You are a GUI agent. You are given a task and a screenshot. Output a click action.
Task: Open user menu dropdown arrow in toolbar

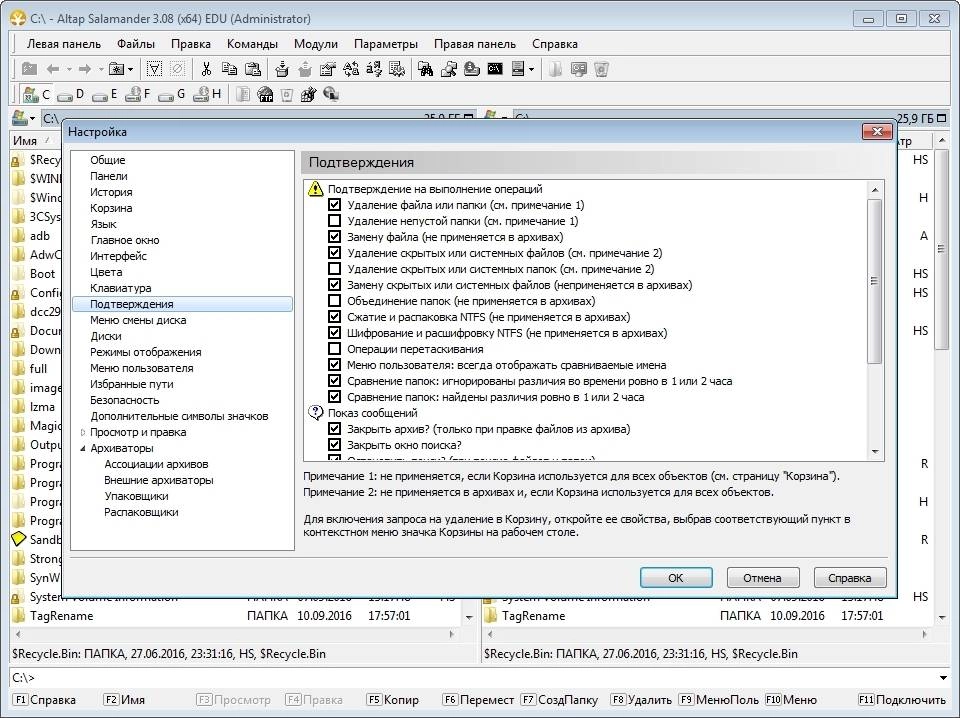(x=531, y=69)
